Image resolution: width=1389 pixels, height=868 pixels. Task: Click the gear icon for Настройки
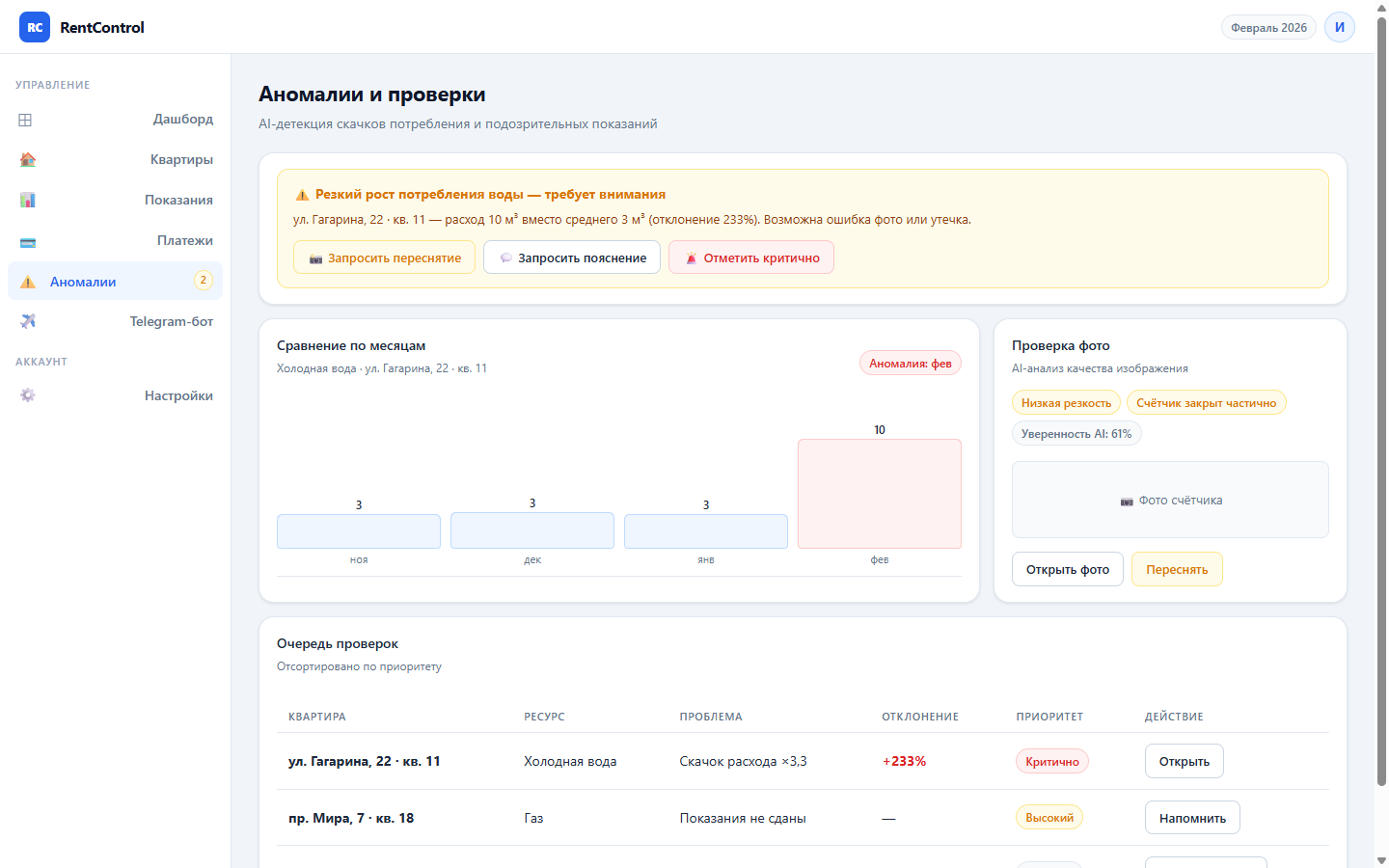point(28,395)
